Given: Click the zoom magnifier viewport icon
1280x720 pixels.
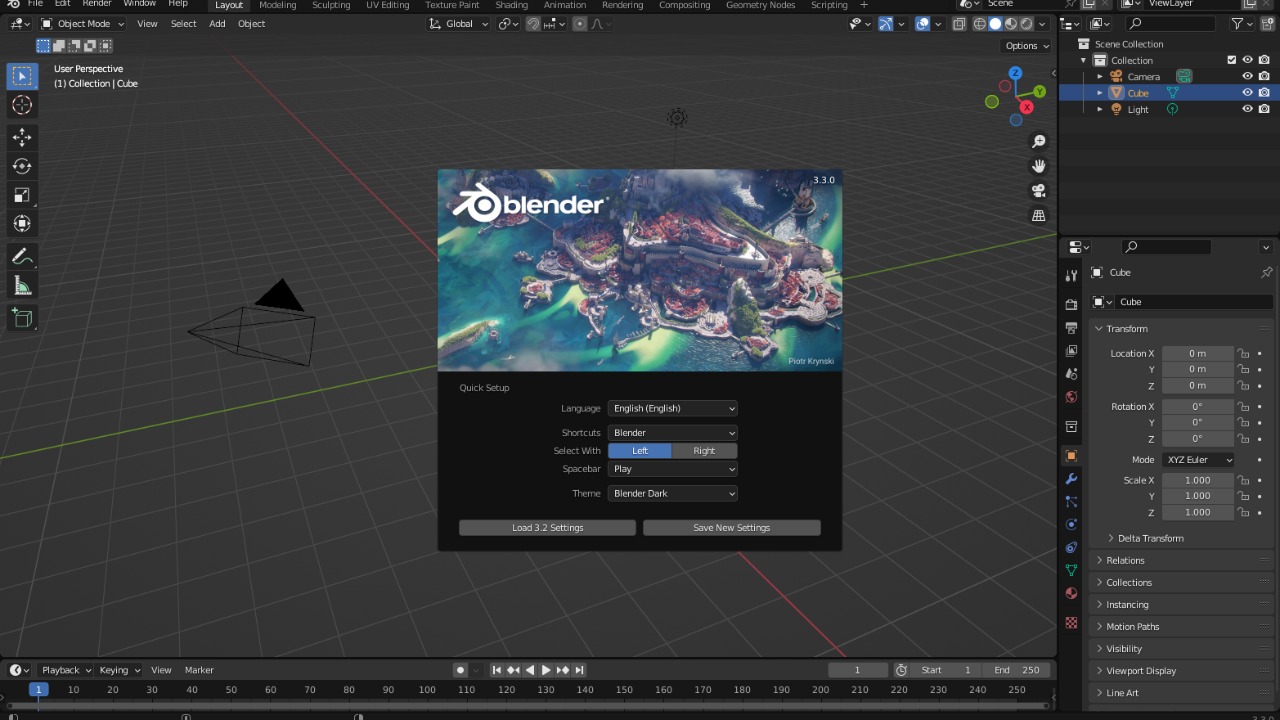Looking at the screenshot, I should 1039,142.
